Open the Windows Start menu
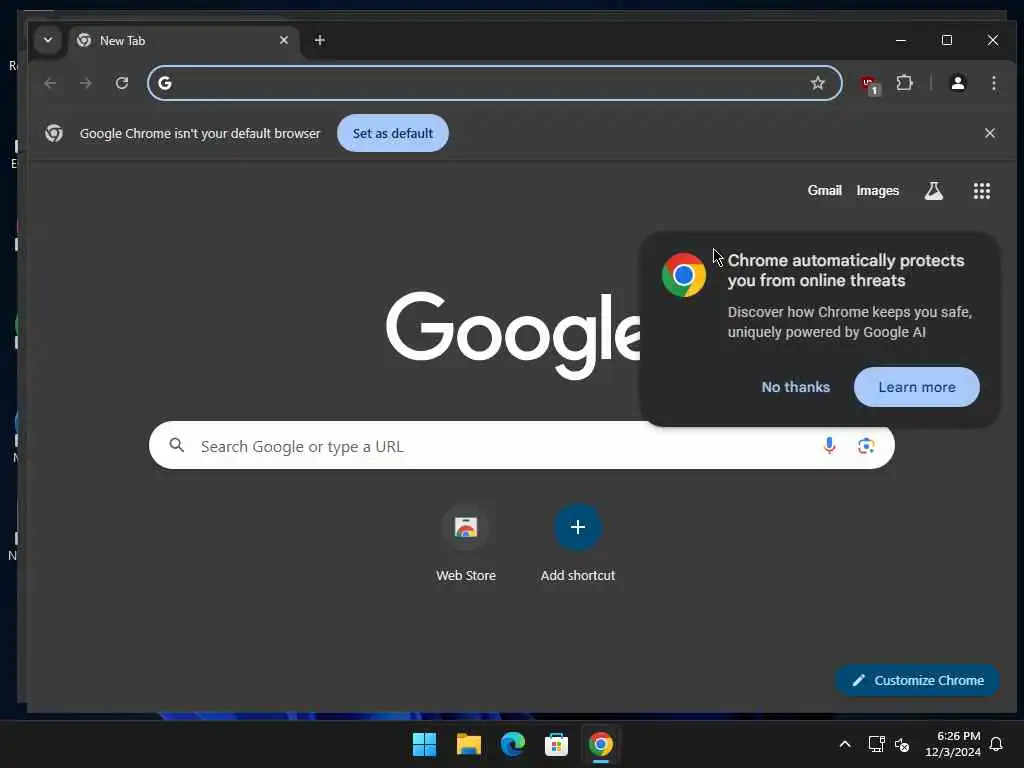Viewport: 1024px width, 768px height. click(x=424, y=744)
